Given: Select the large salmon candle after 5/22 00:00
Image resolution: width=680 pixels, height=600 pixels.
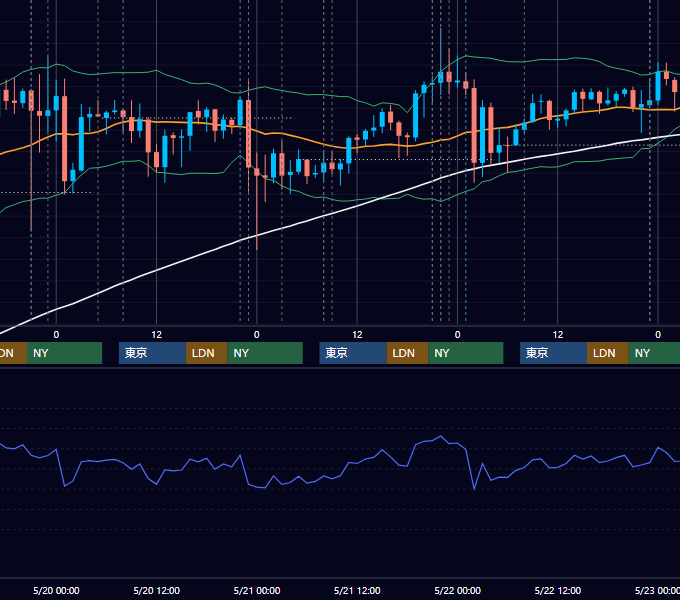Looking at the screenshot, I should point(474,125).
